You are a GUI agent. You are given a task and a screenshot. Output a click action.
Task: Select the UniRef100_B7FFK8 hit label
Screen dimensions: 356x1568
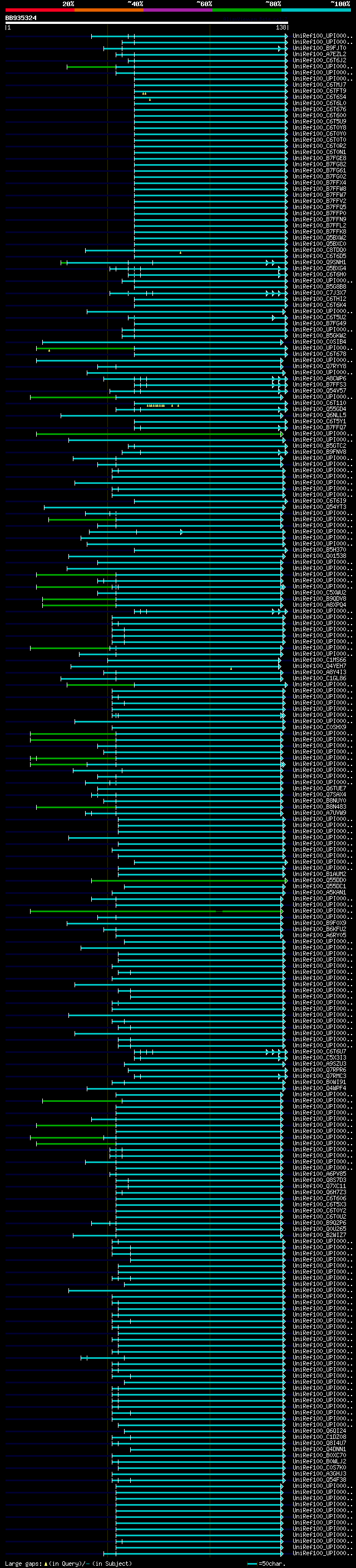click(x=319, y=232)
